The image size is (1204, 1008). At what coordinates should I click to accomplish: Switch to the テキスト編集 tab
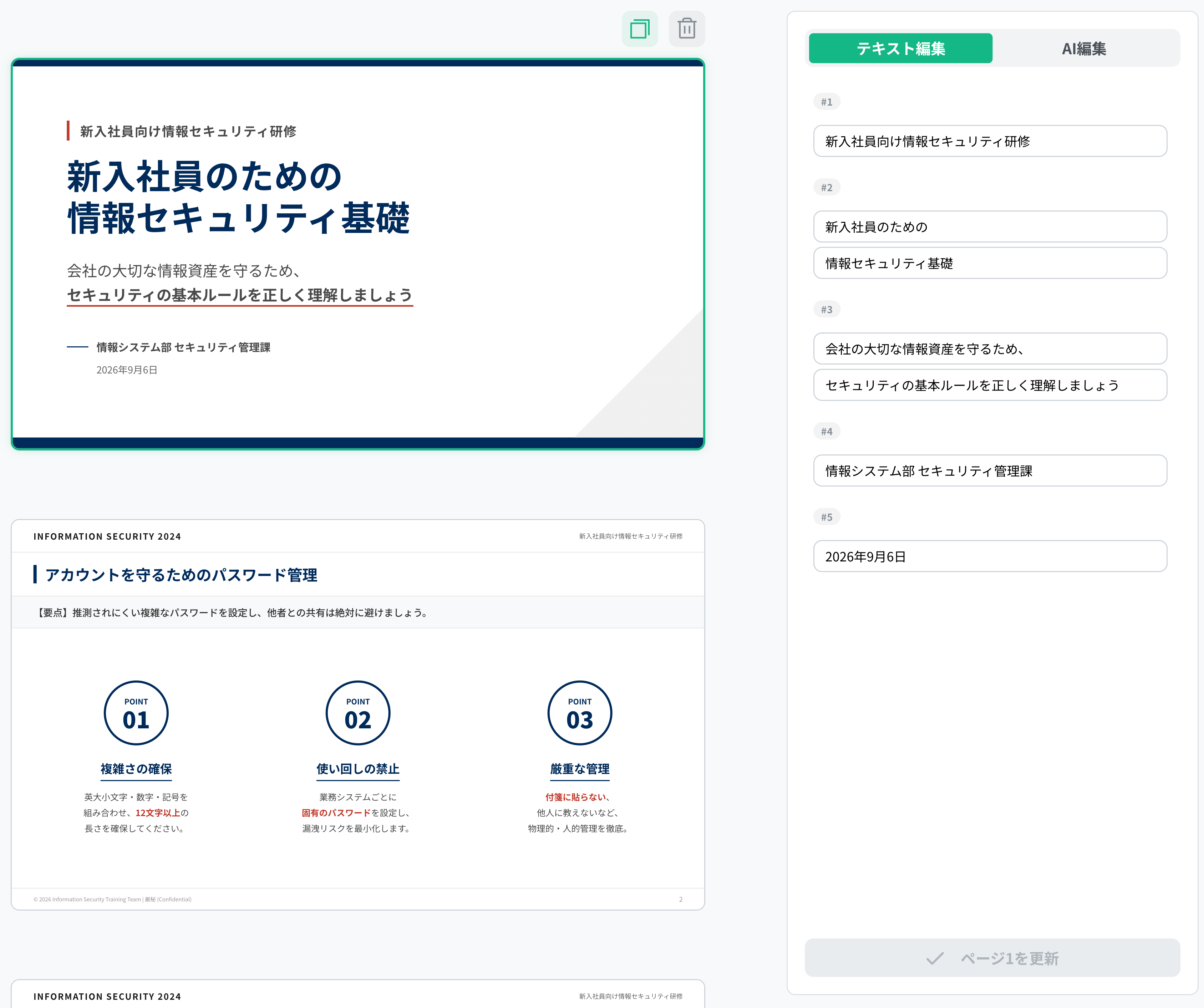[900, 48]
